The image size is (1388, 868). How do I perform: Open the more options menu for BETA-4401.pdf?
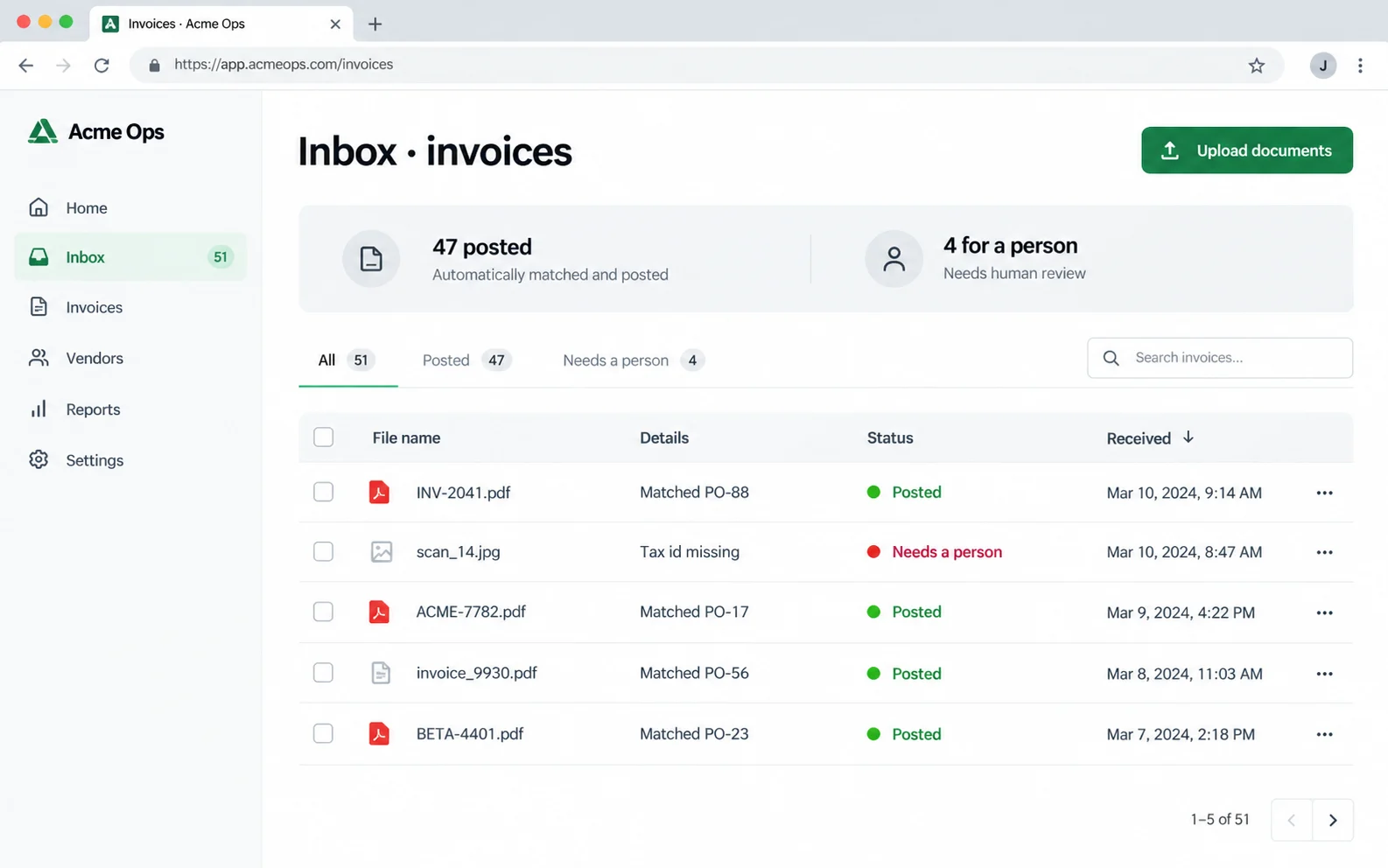[1325, 734]
